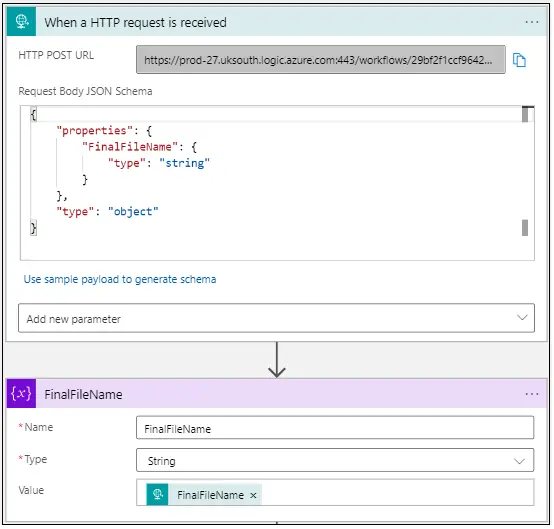Click the purple variable curly-brace icon
554x529 pixels.
(x=21, y=394)
